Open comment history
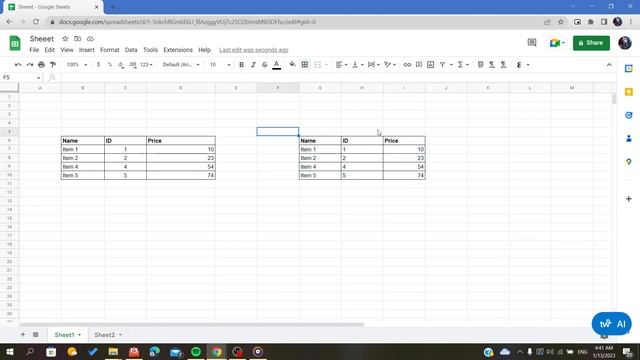The width and height of the screenshot is (640, 360). [x=532, y=42]
